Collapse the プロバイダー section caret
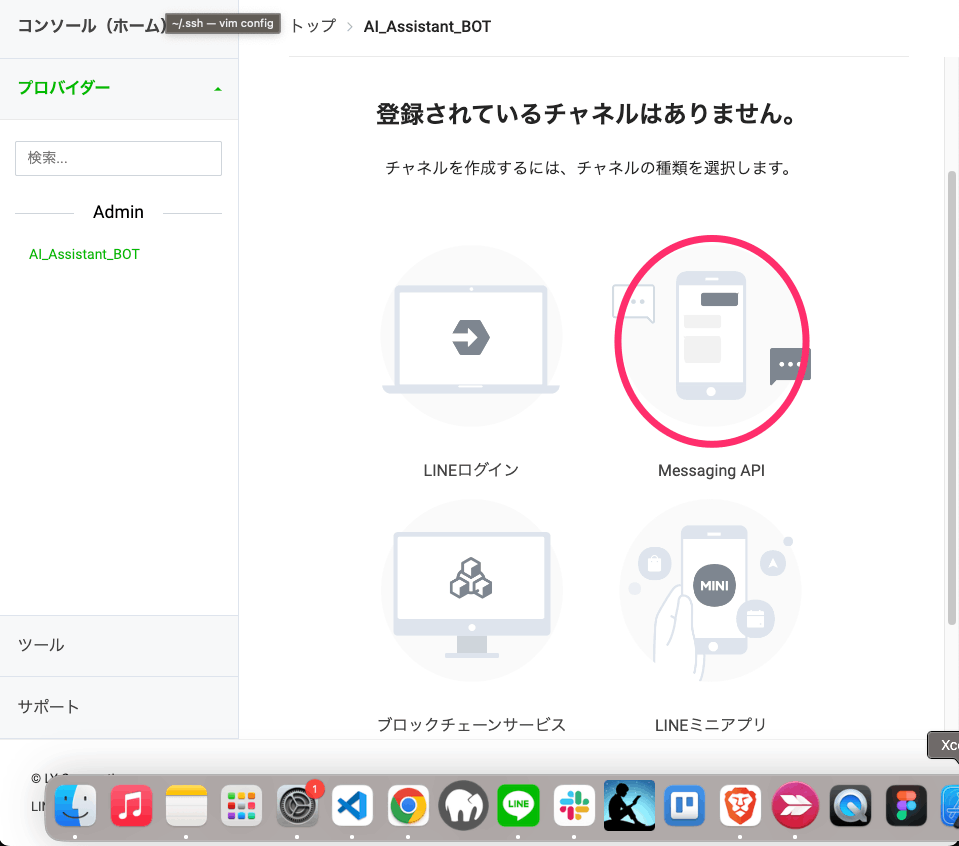Image resolution: width=959 pixels, height=846 pixels. pyautogui.click(x=218, y=89)
